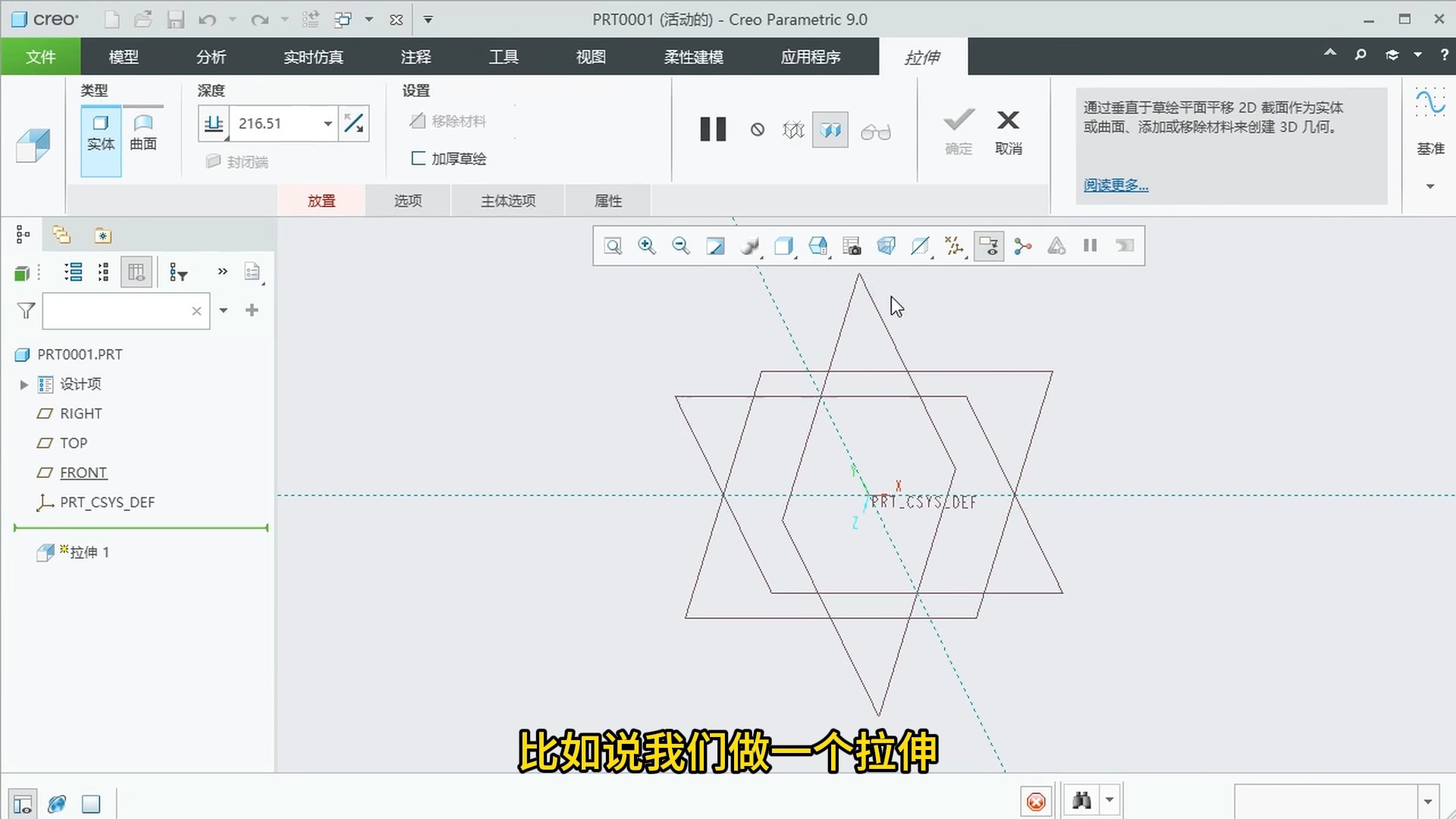Expand the 设计项 tree node
Image resolution: width=1456 pixels, height=819 pixels.
coord(24,384)
